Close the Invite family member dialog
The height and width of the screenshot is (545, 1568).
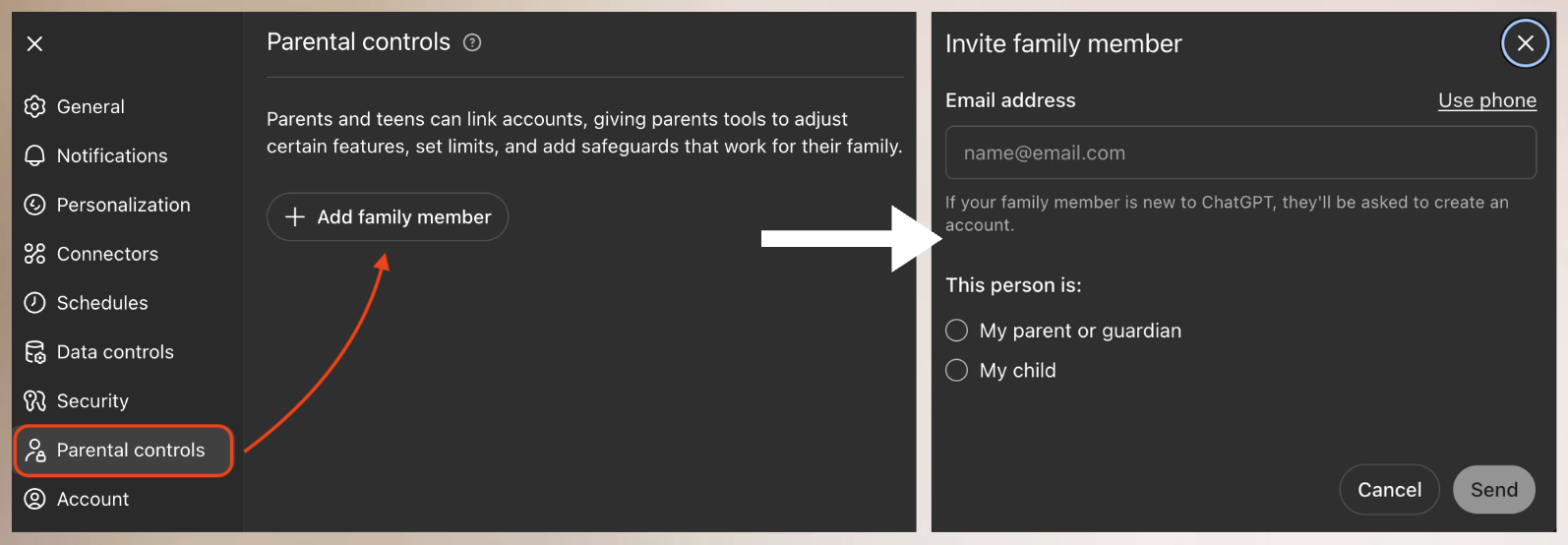1525,43
